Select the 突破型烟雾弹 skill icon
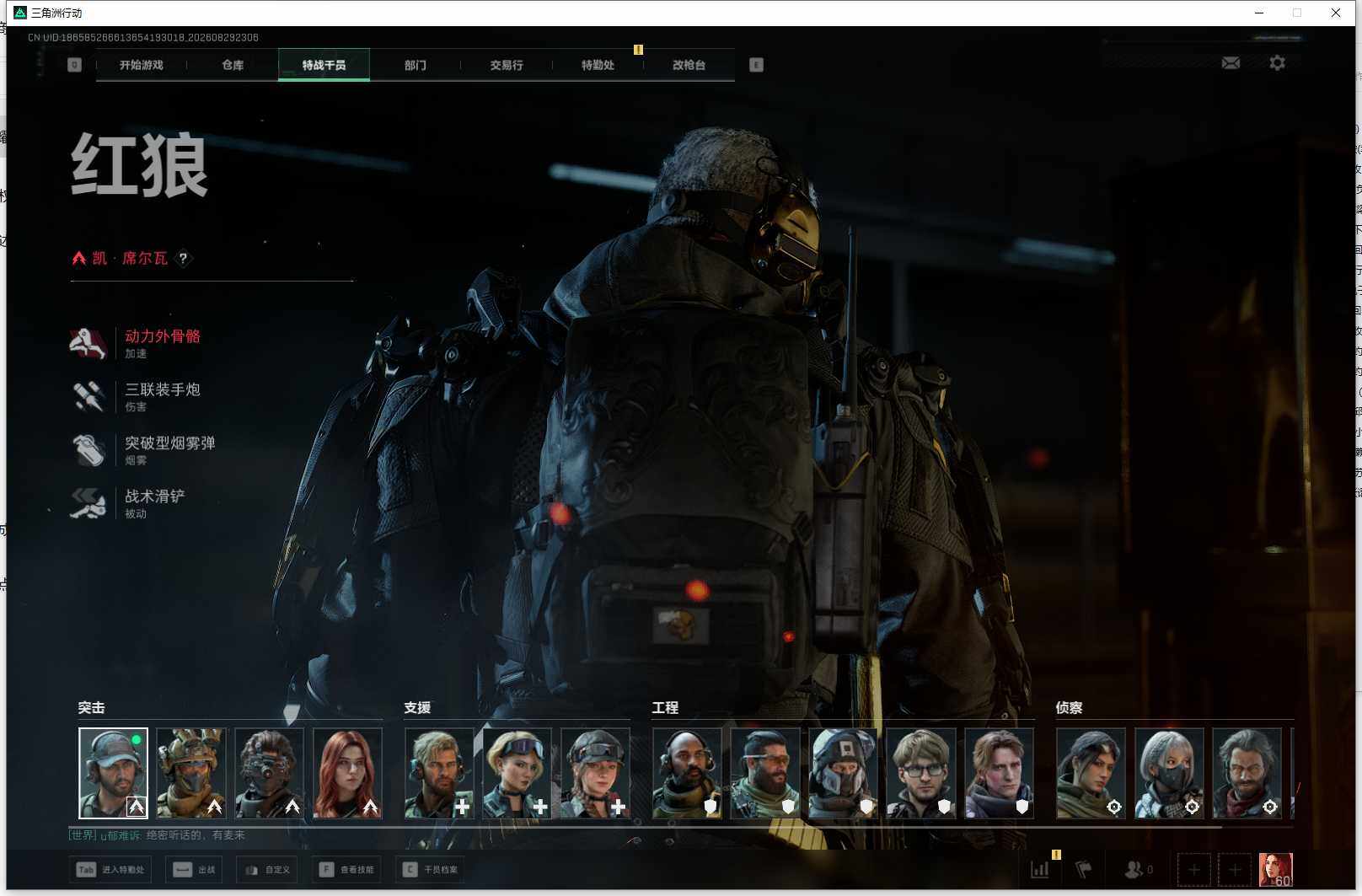 tap(88, 450)
